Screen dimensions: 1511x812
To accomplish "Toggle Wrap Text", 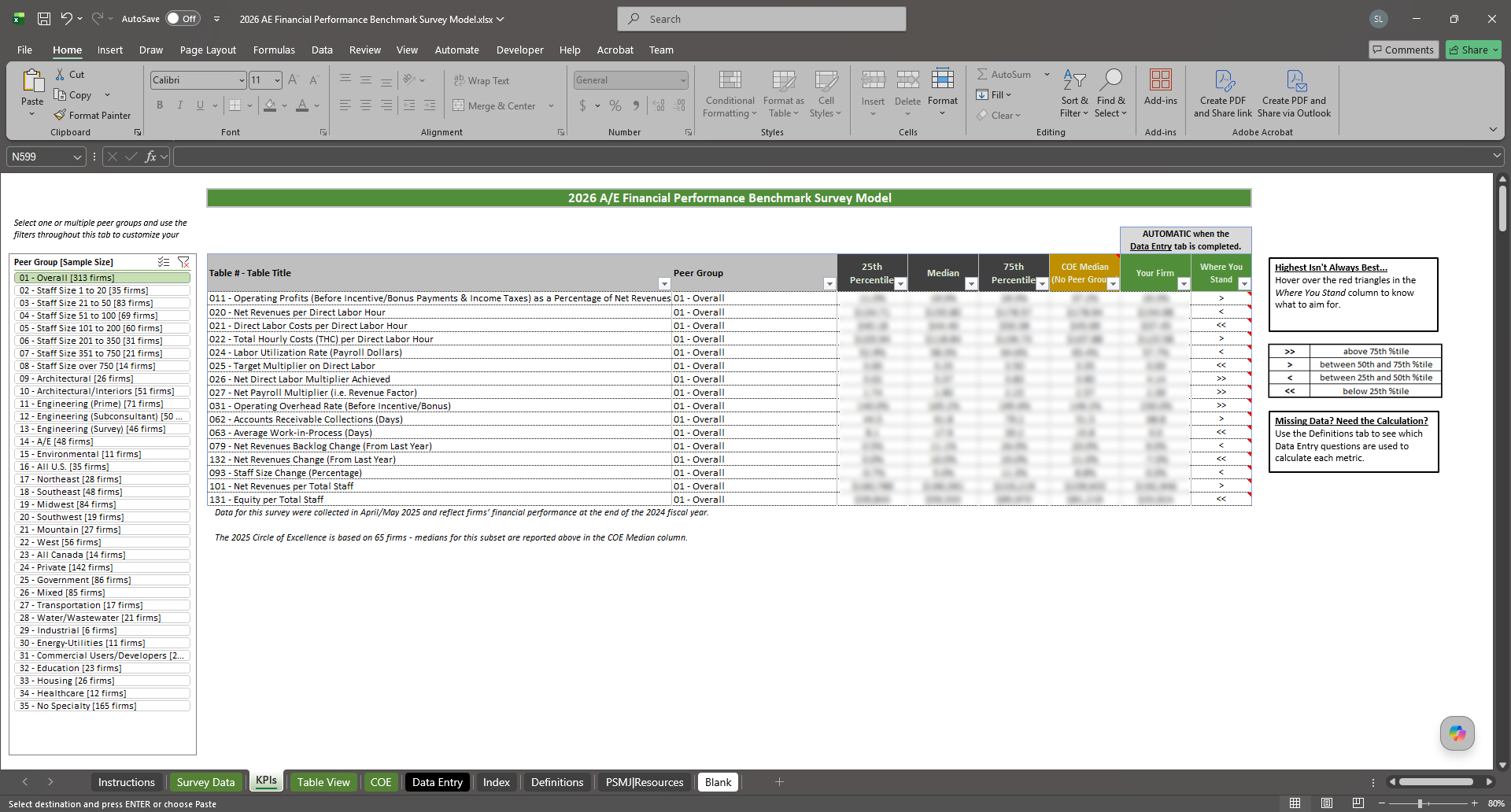I will [482, 80].
